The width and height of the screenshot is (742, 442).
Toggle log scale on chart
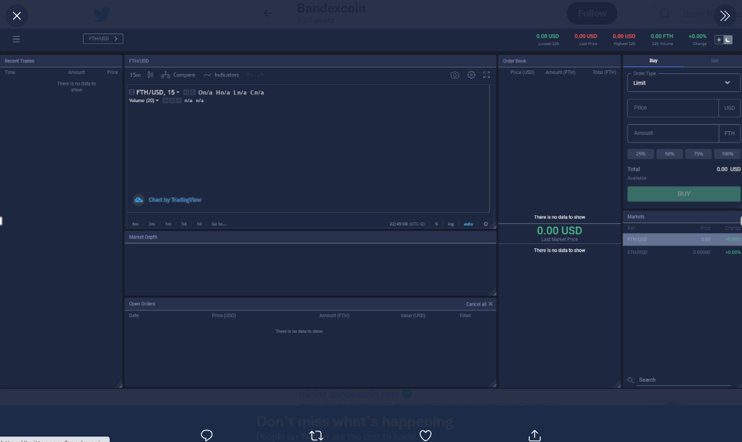tap(451, 224)
